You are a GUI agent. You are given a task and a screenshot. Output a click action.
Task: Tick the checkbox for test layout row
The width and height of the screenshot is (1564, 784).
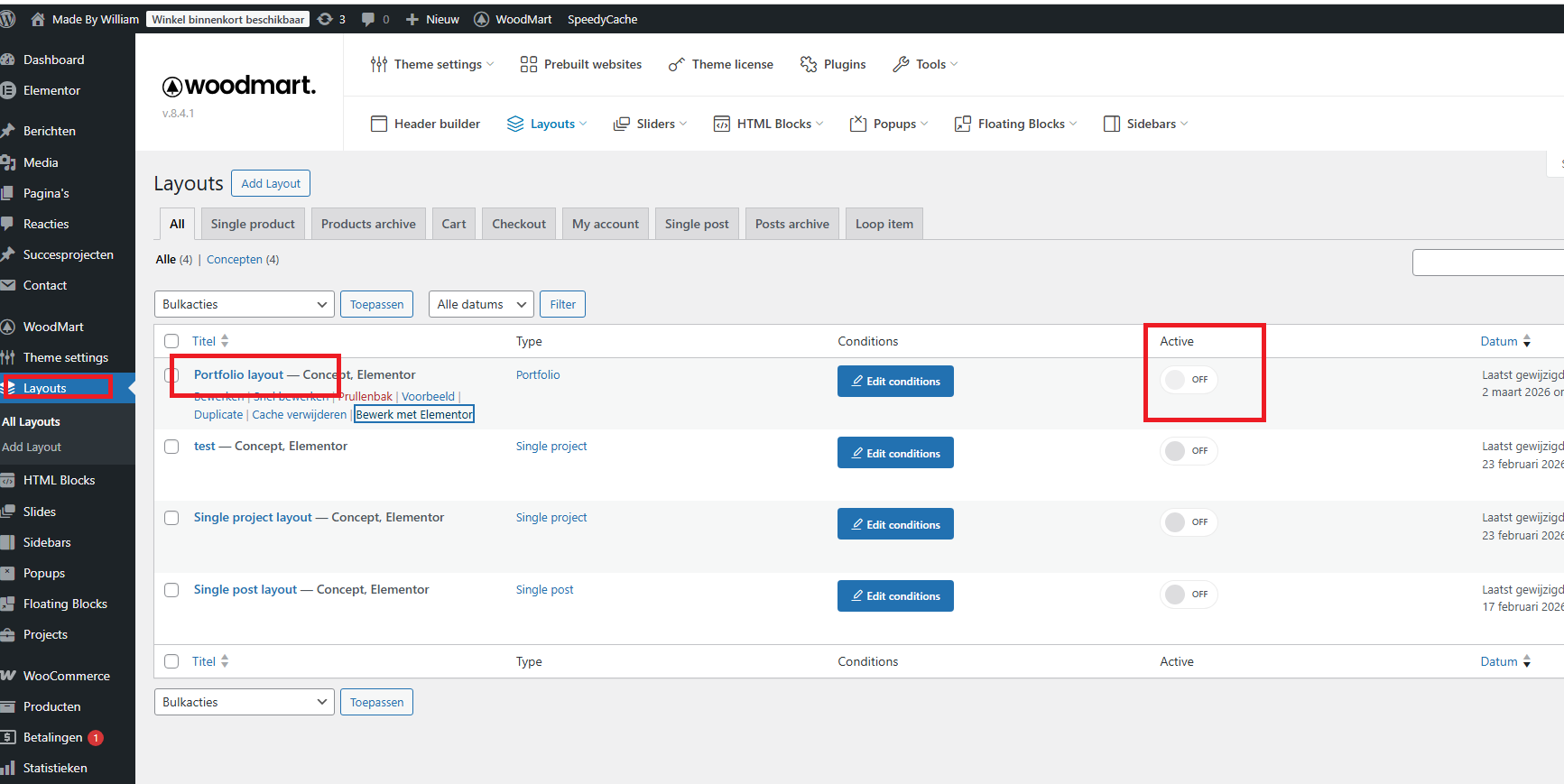(x=171, y=447)
